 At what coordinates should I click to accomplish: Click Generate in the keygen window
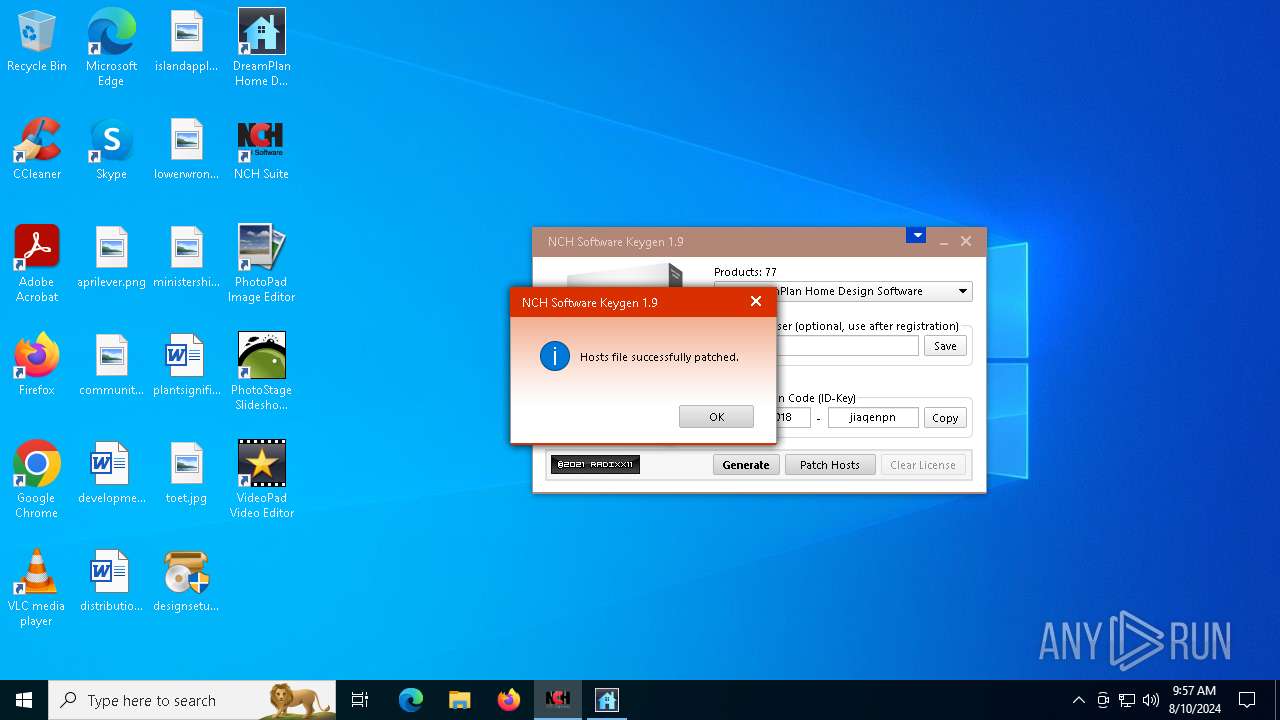(x=746, y=465)
